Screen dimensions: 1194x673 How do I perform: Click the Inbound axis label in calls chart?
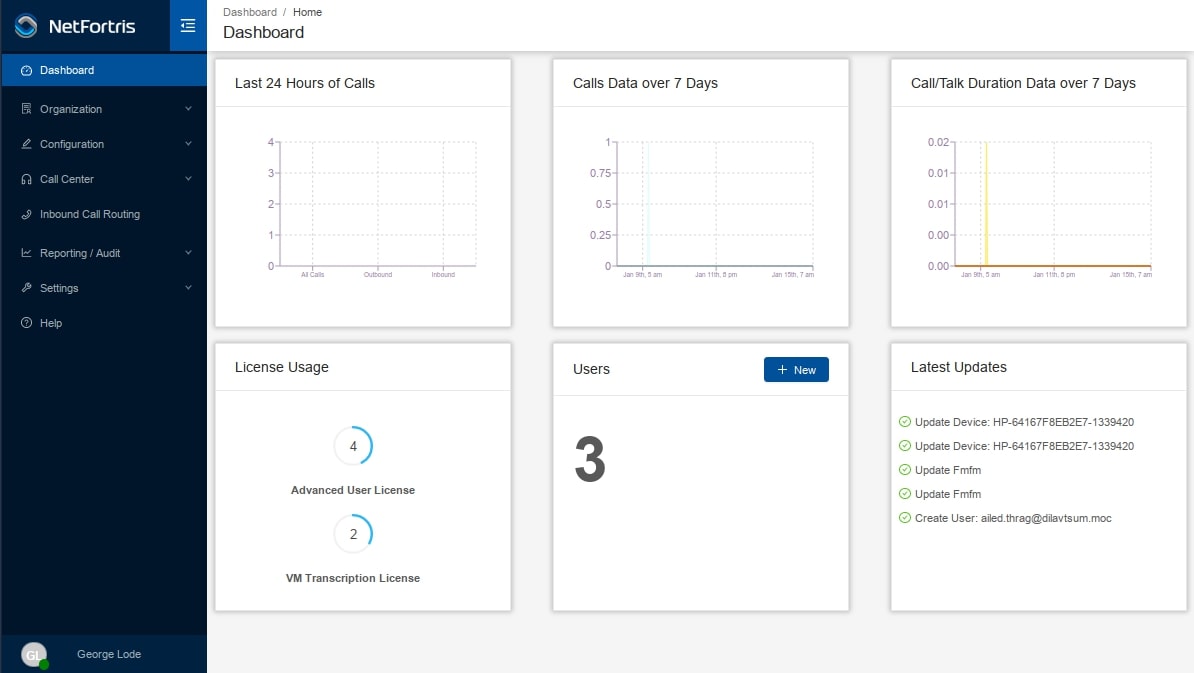click(x=443, y=275)
